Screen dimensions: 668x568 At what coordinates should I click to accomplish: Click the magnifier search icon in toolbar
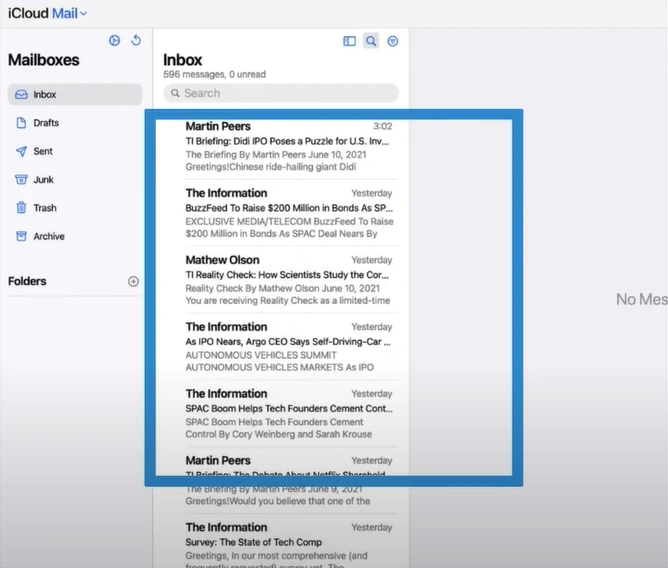371,41
